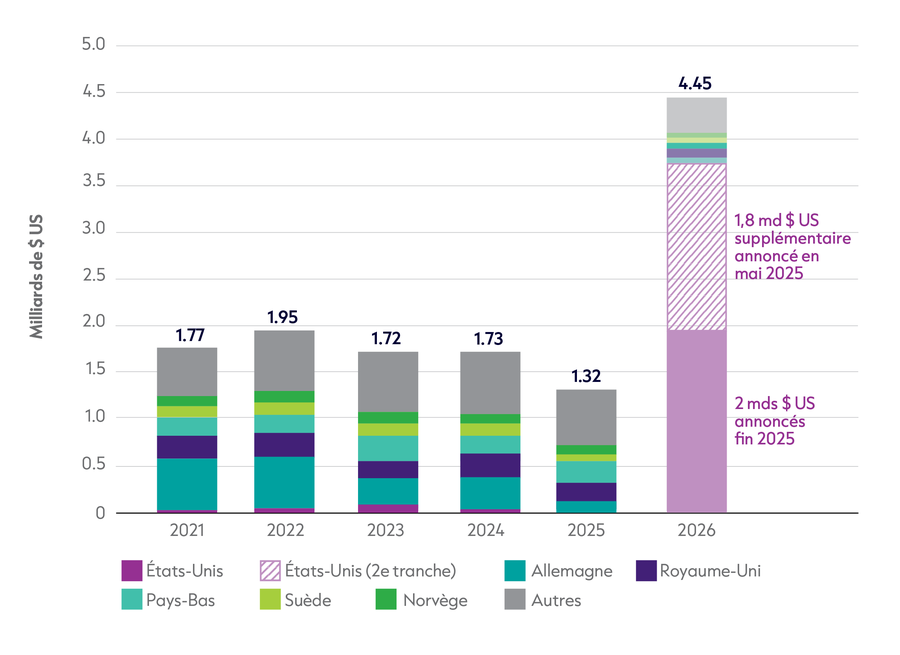The height and width of the screenshot is (655, 900).
Task: Select the 1.95 total above the 2022 bar
Action: (282, 317)
